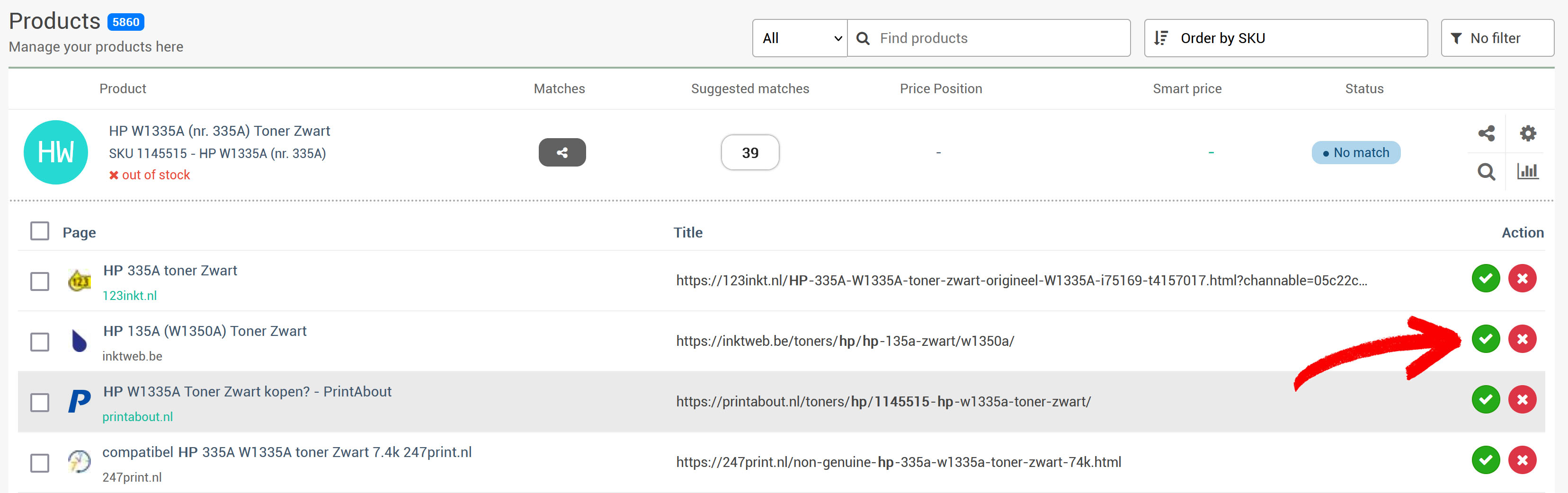Reject the 123inkt.nl suggested match
The height and width of the screenshot is (493, 1568).
click(1522, 279)
